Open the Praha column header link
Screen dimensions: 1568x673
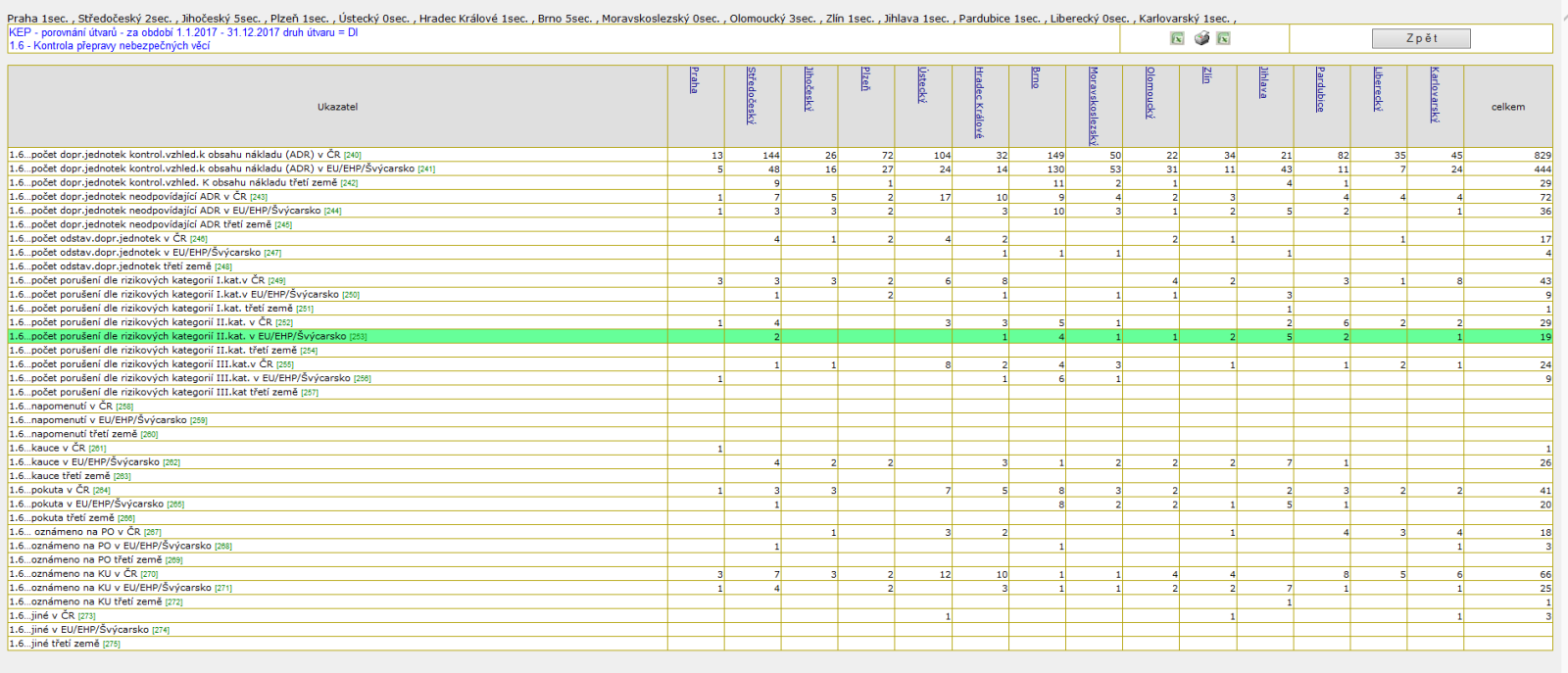pyautogui.click(x=694, y=80)
